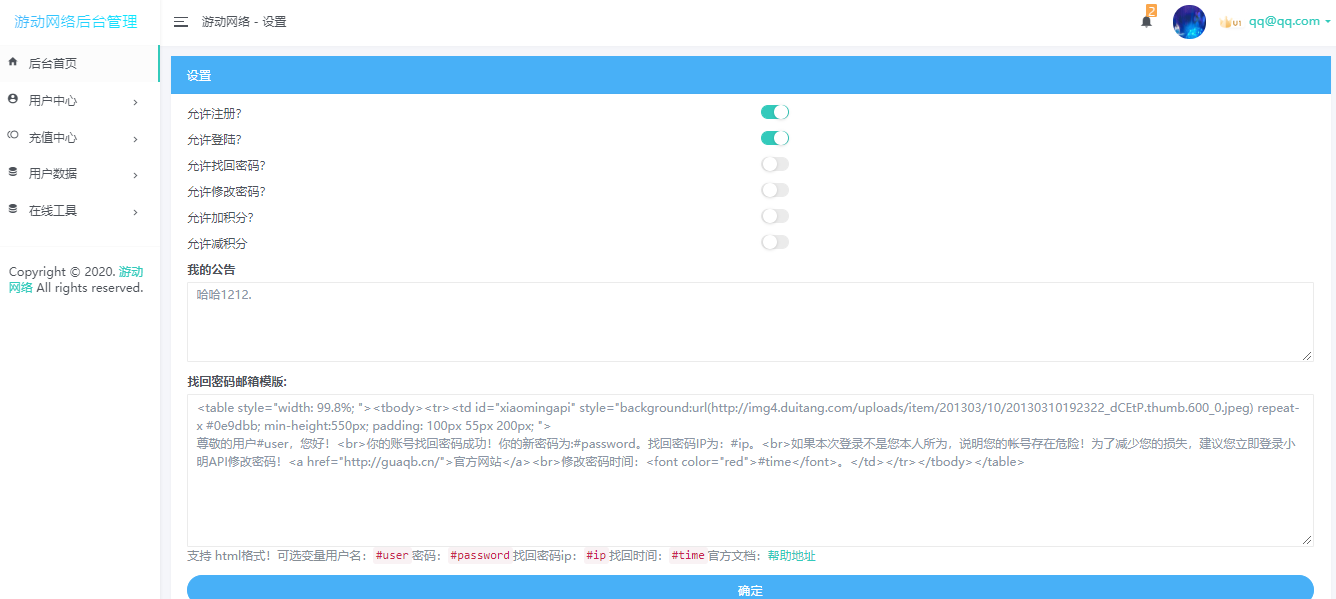Screen dimensions: 1336x599
Task: Open 用户中心 sidebar menu
Action: (x=80, y=100)
